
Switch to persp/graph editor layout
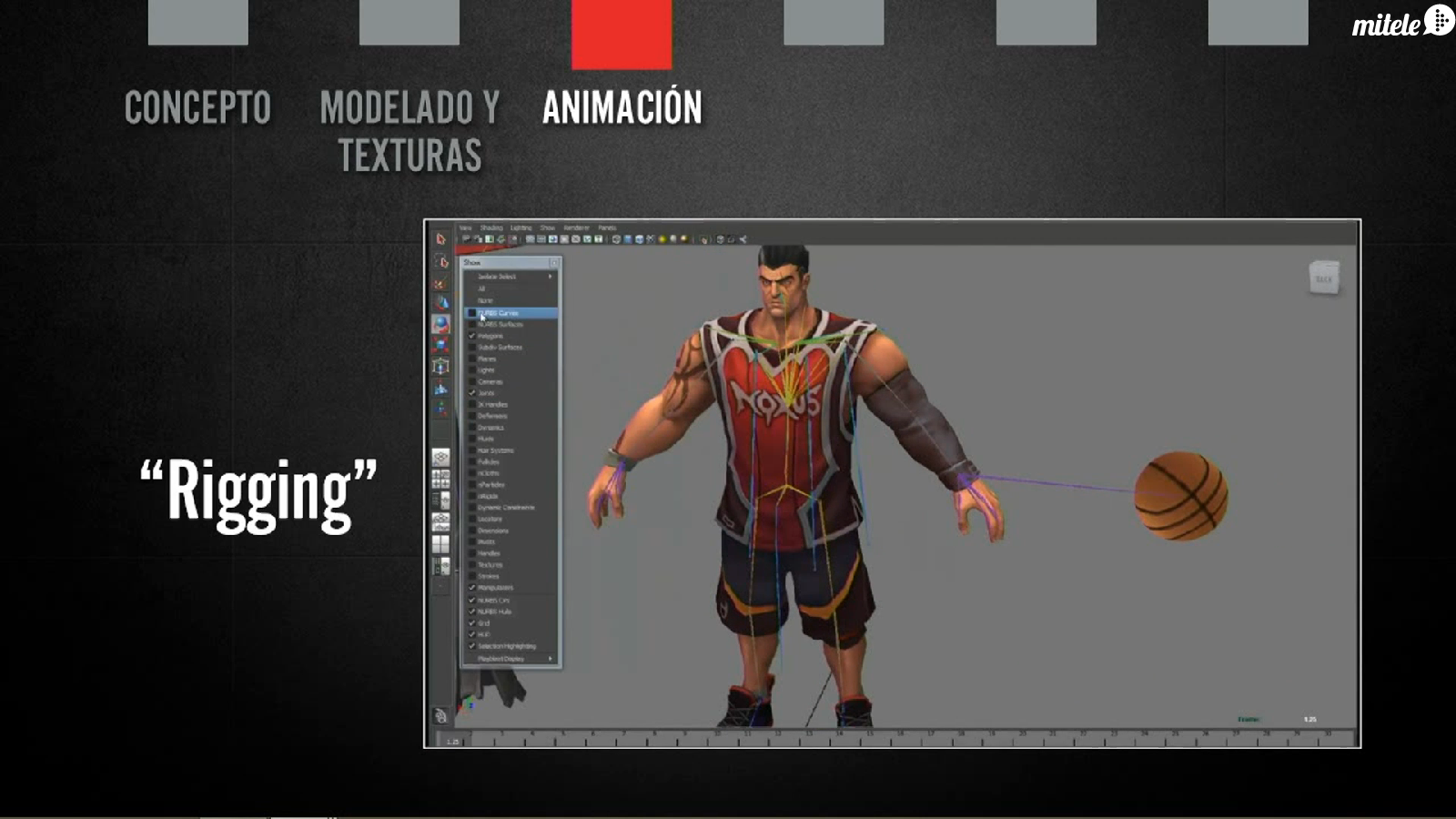coord(440,522)
